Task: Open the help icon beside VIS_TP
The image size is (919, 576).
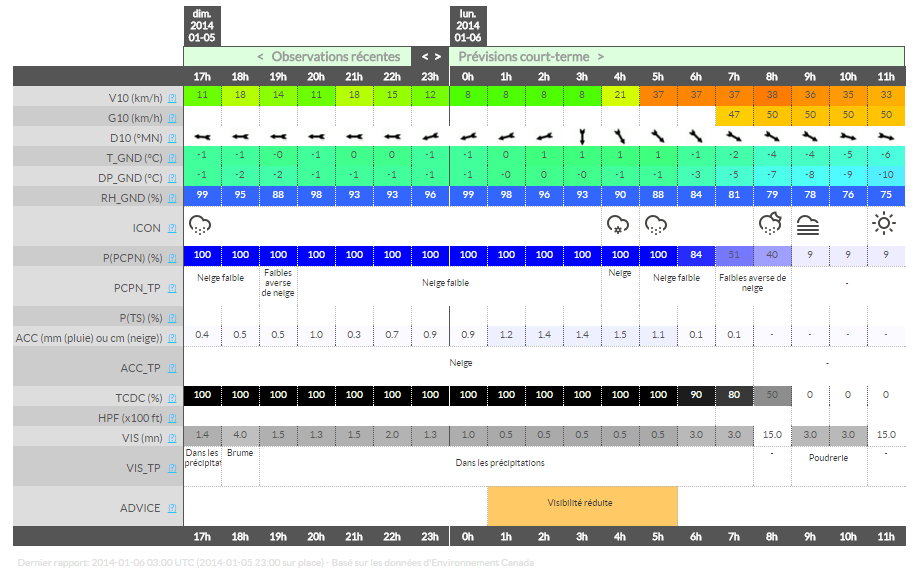Action: (172, 468)
